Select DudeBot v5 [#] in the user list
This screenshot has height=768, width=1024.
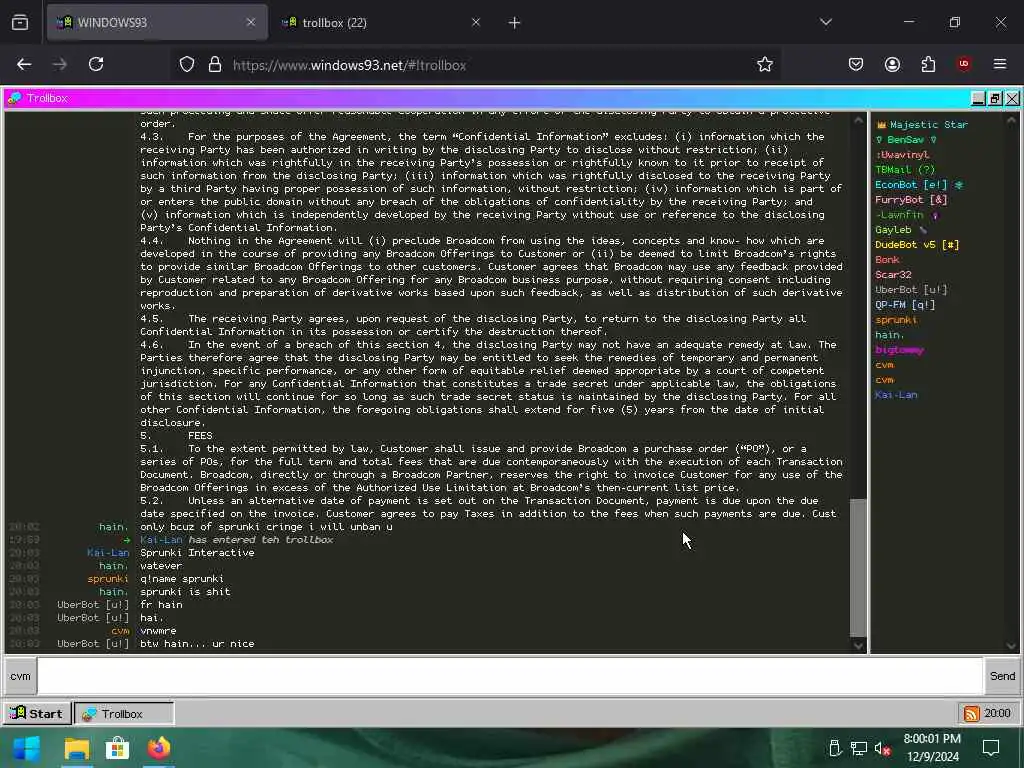[917, 245]
